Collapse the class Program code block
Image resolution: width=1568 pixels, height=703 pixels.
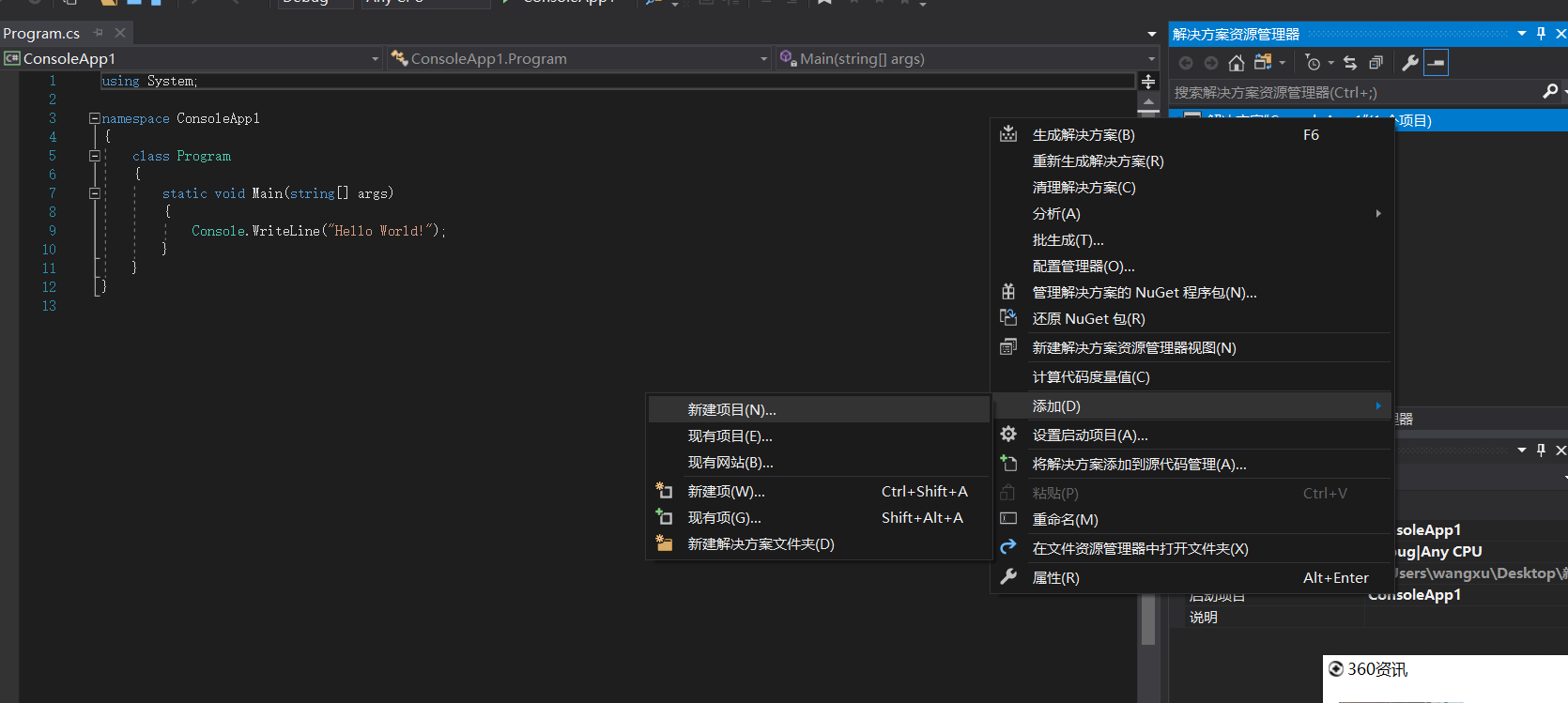[94, 156]
